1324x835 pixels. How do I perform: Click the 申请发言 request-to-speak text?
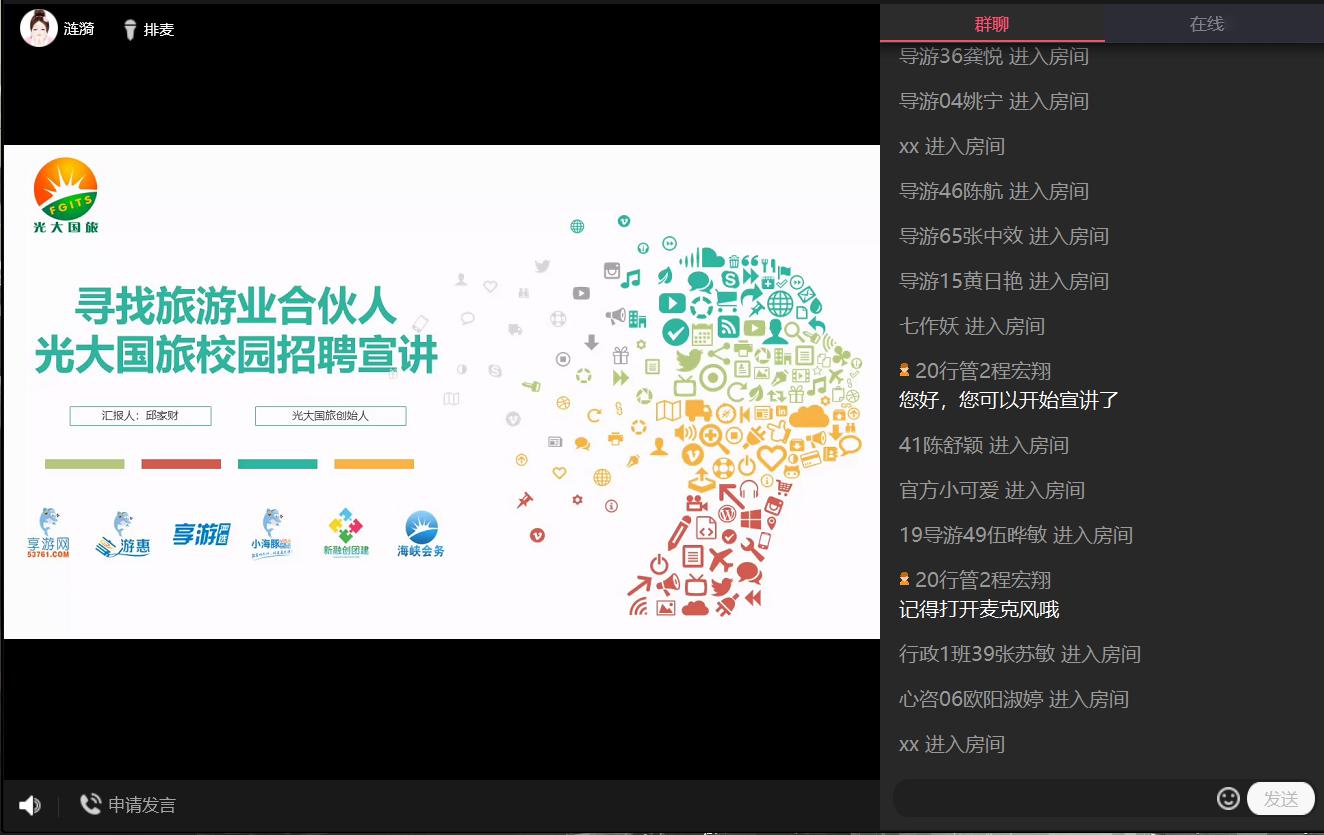click(x=142, y=805)
